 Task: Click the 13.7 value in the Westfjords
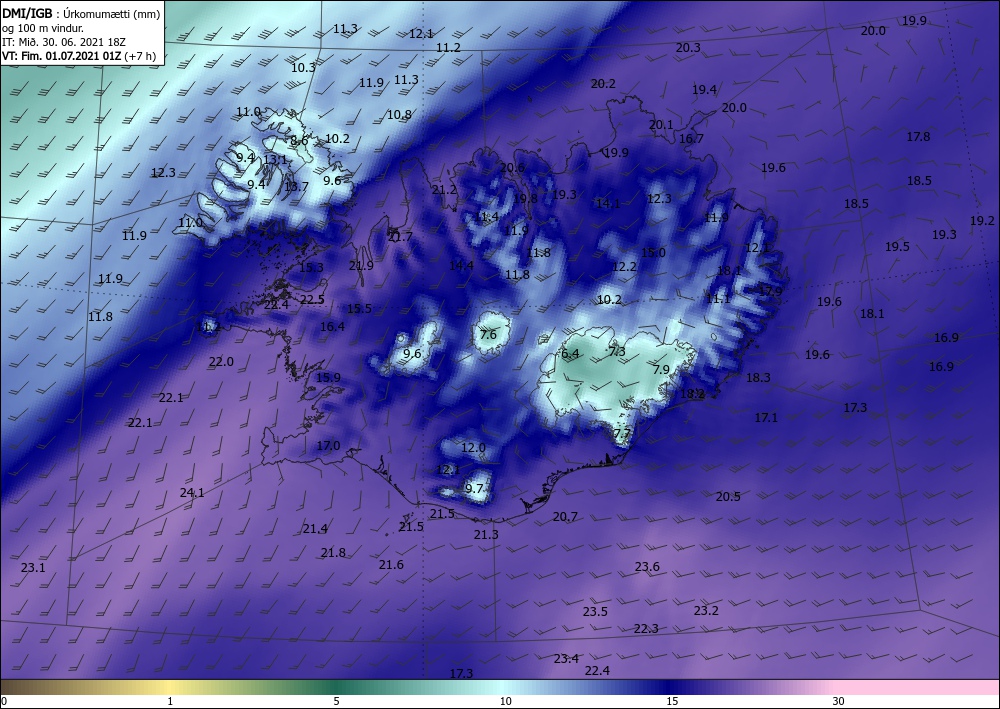(296, 186)
